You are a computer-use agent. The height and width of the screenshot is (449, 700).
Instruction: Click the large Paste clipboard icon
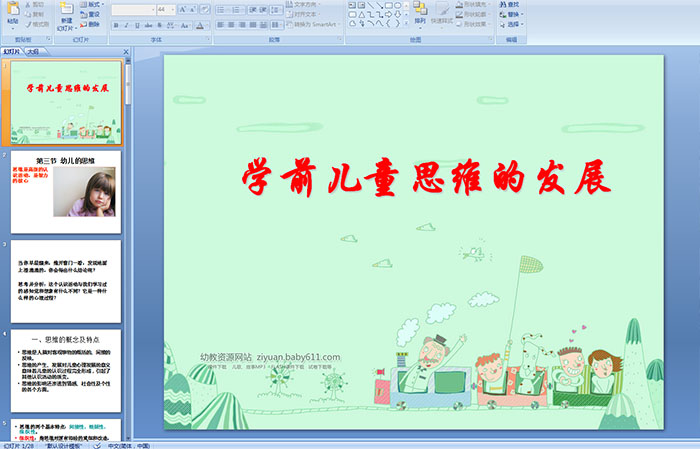click(x=13, y=9)
